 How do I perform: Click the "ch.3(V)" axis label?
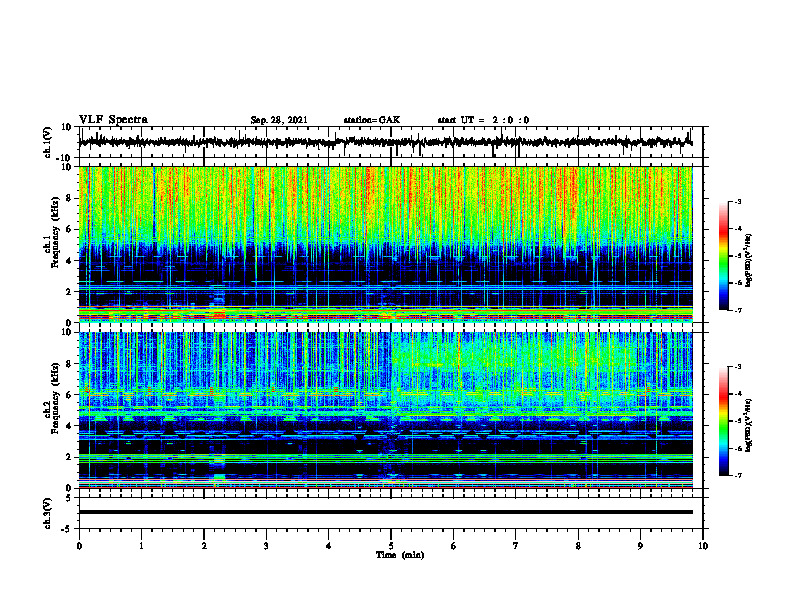[48, 513]
